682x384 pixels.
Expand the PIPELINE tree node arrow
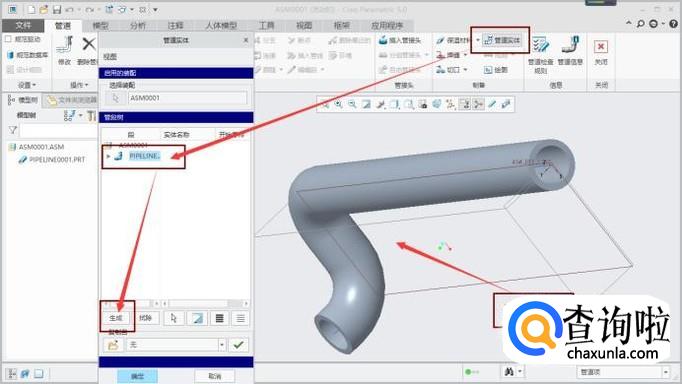point(108,156)
